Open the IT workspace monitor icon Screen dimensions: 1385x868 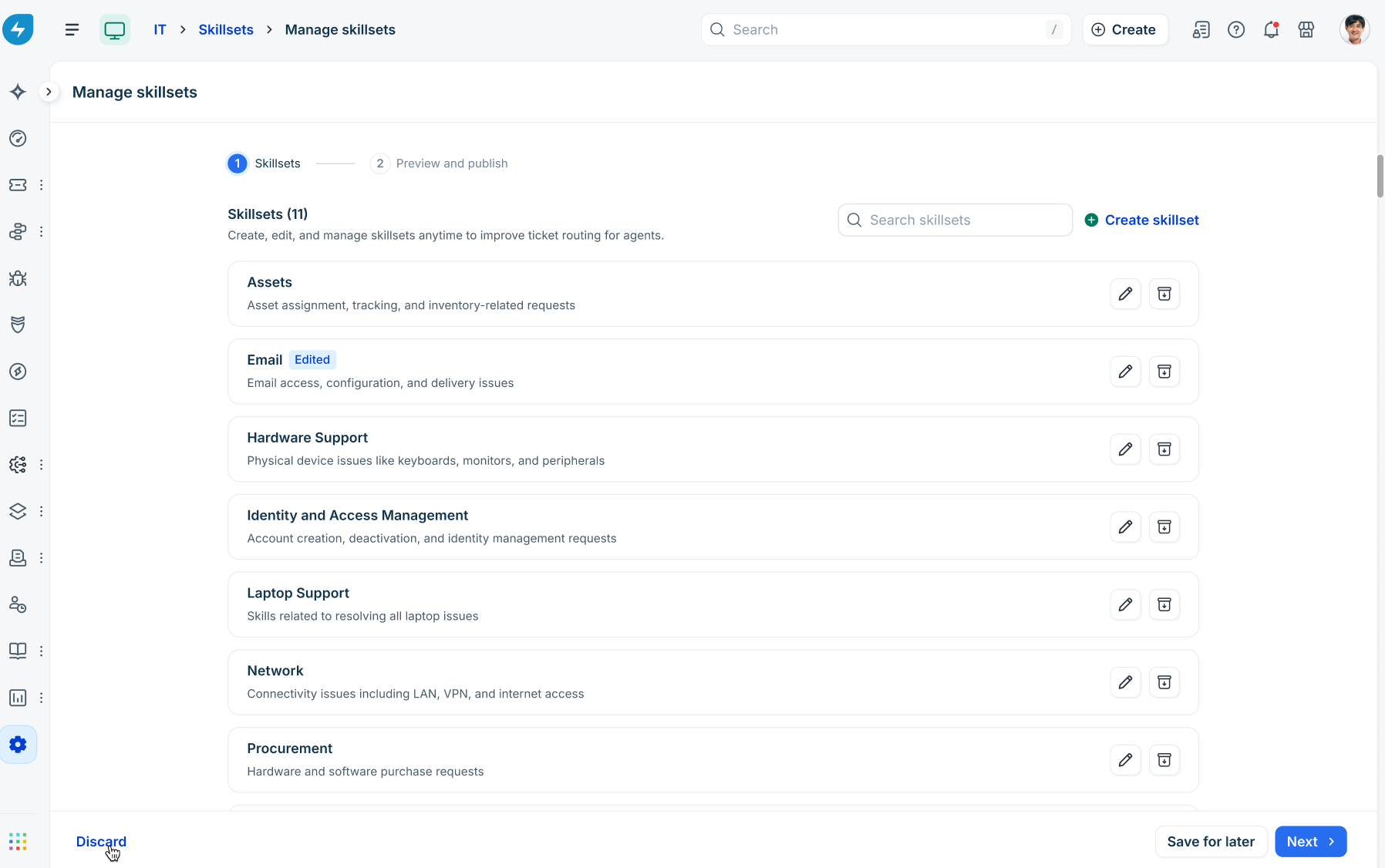[115, 29]
